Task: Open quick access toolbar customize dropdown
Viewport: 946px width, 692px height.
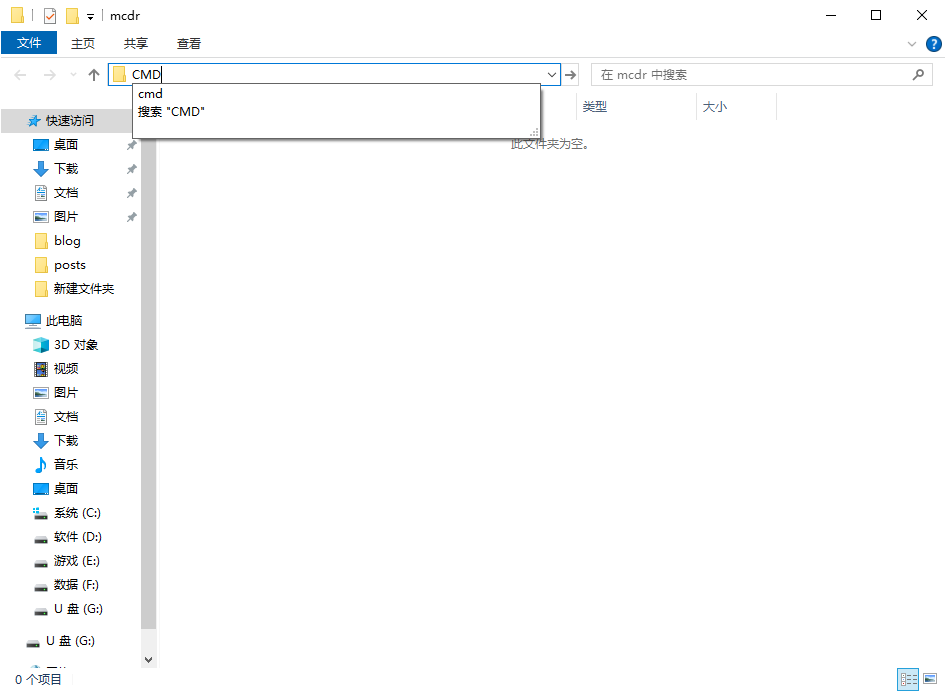Action: 90,17
